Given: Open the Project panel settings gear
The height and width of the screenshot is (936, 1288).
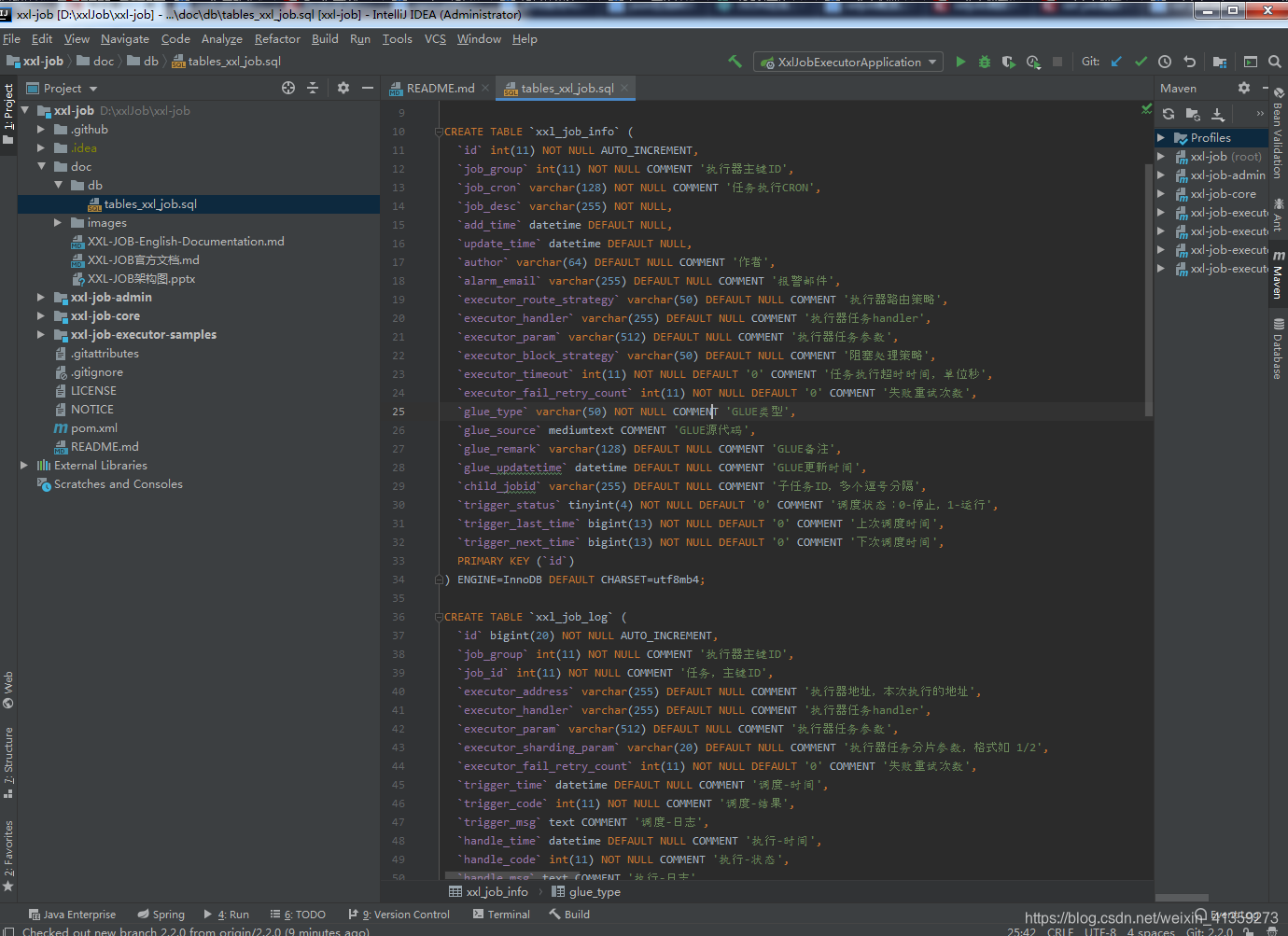Looking at the screenshot, I should tap(343, 88).
